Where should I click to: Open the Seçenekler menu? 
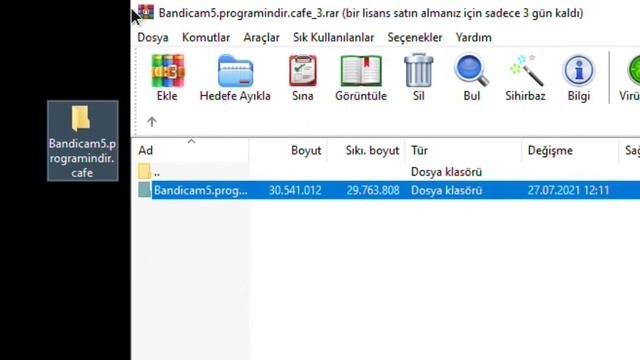[415, 38]
